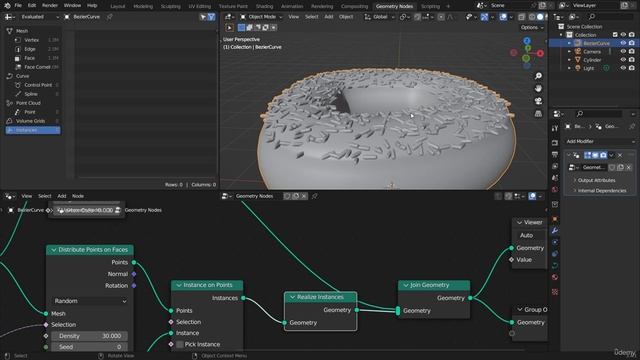Remove the Geometry Nodes modifier with X

[620, 155]
